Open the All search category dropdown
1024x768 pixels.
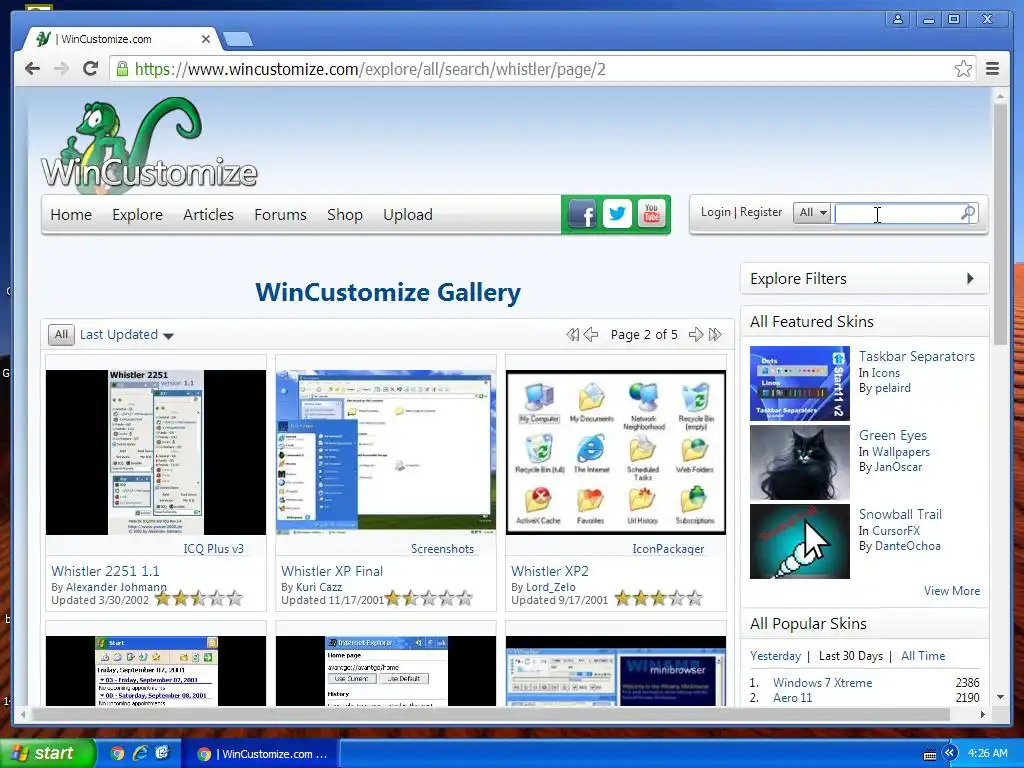click(x=812, y=212)
